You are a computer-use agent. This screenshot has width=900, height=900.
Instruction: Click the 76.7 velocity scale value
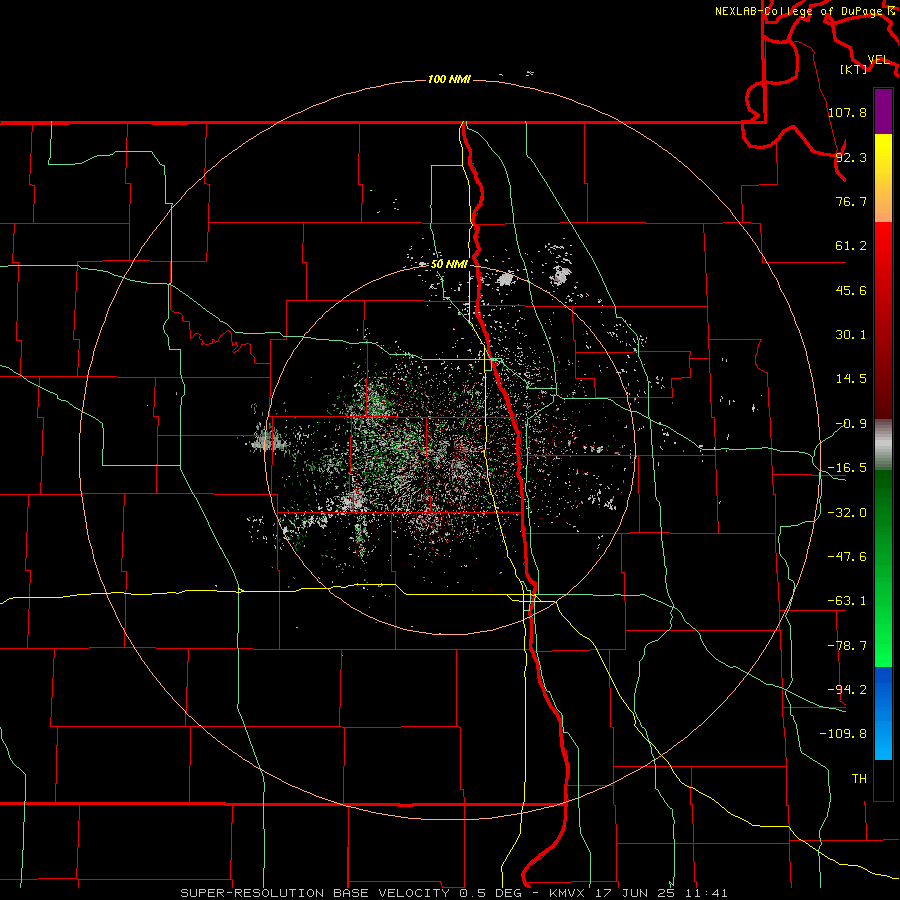pyautogui.click(x=851, y=201)
